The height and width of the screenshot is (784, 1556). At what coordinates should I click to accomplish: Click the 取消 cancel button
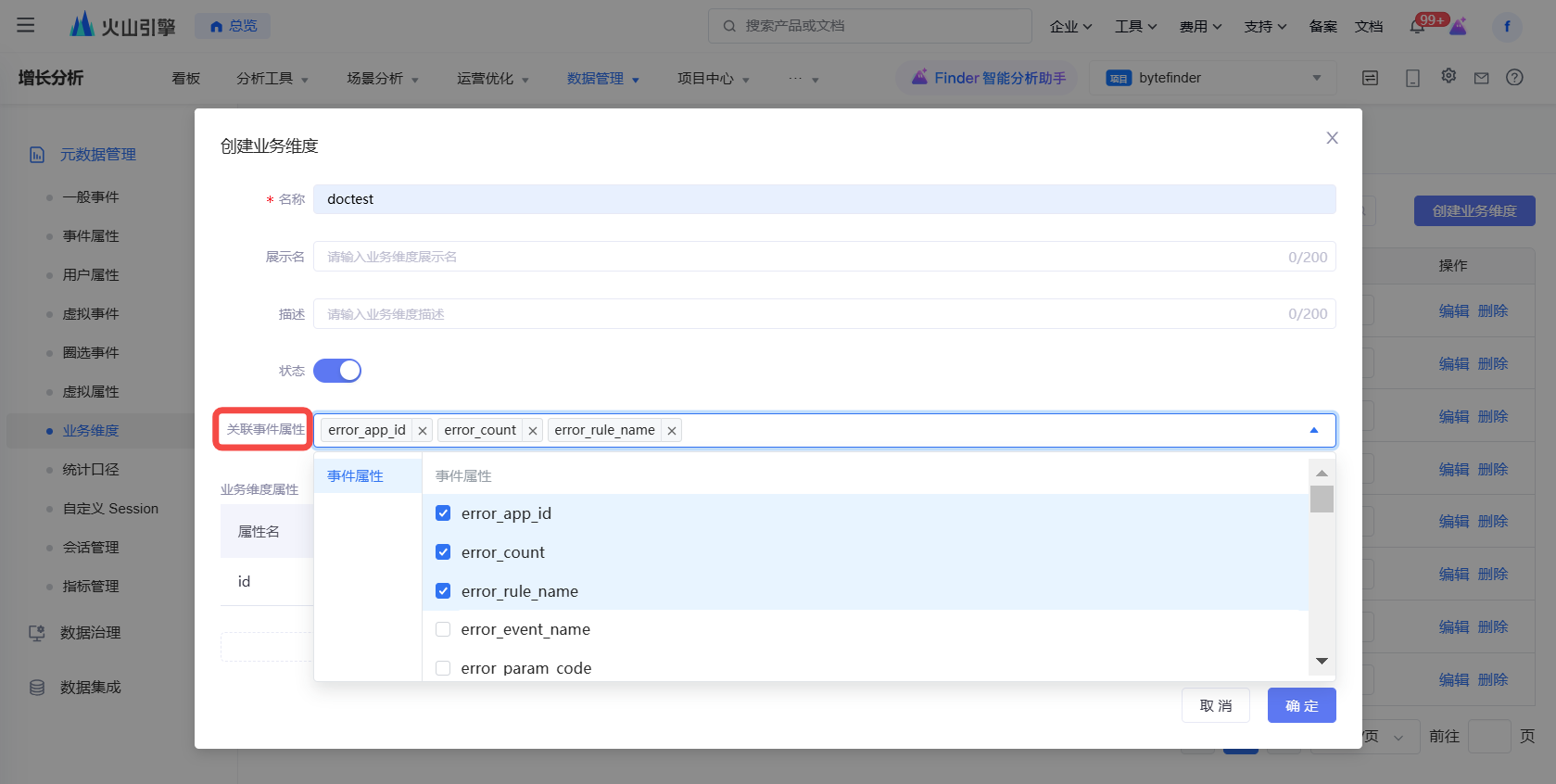tap(1216, 705)
